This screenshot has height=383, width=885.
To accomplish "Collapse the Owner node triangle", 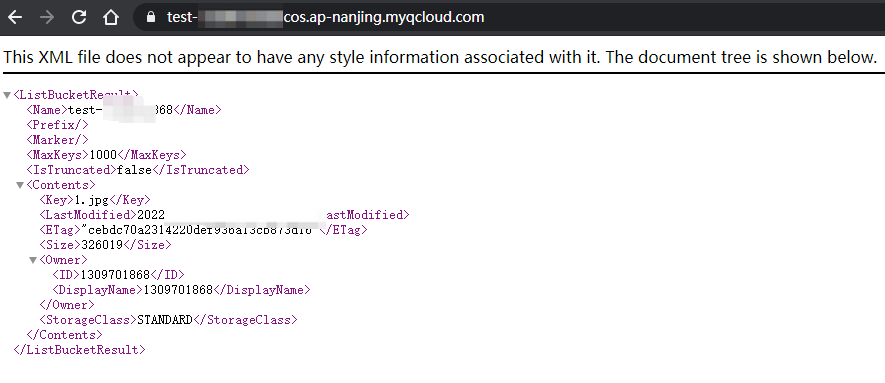I will [33, 260].
